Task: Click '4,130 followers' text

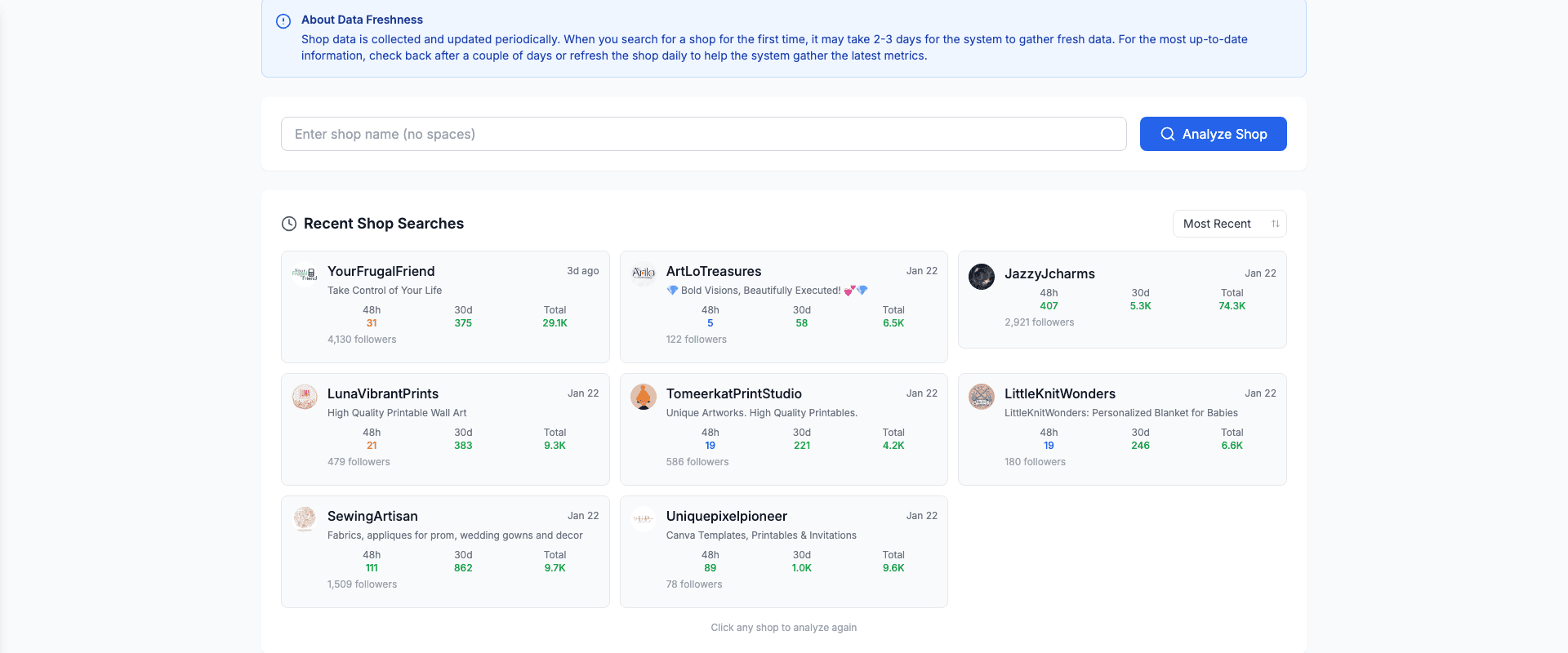Action: 362,340
